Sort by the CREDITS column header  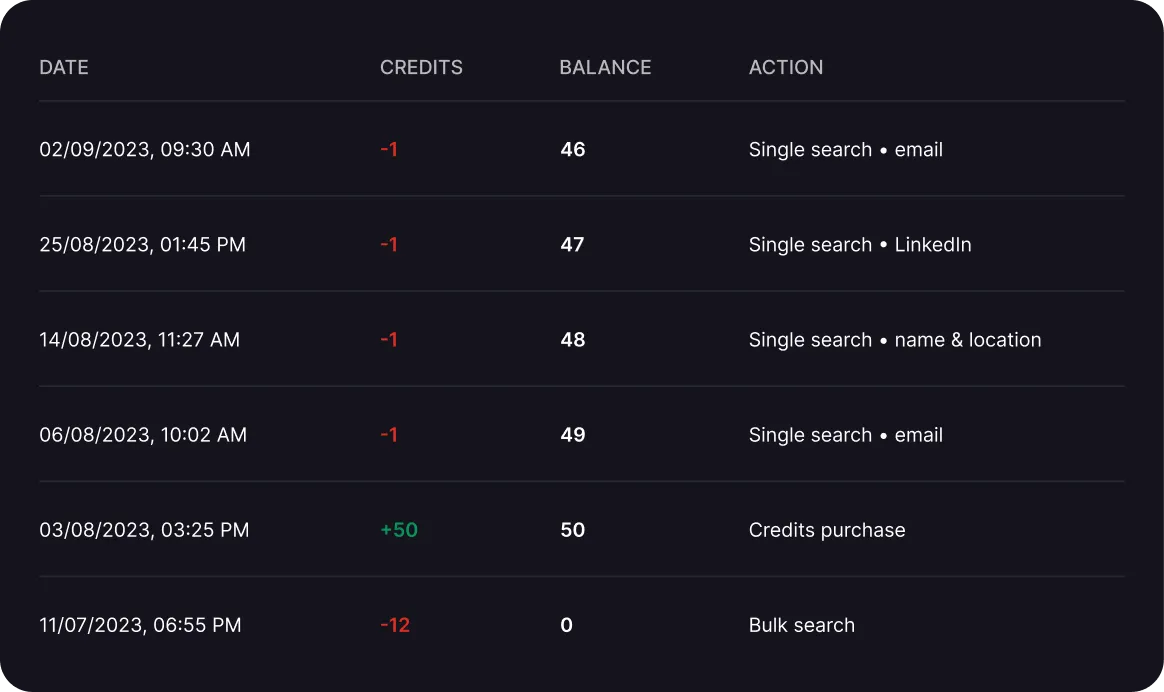coord(421,68)
